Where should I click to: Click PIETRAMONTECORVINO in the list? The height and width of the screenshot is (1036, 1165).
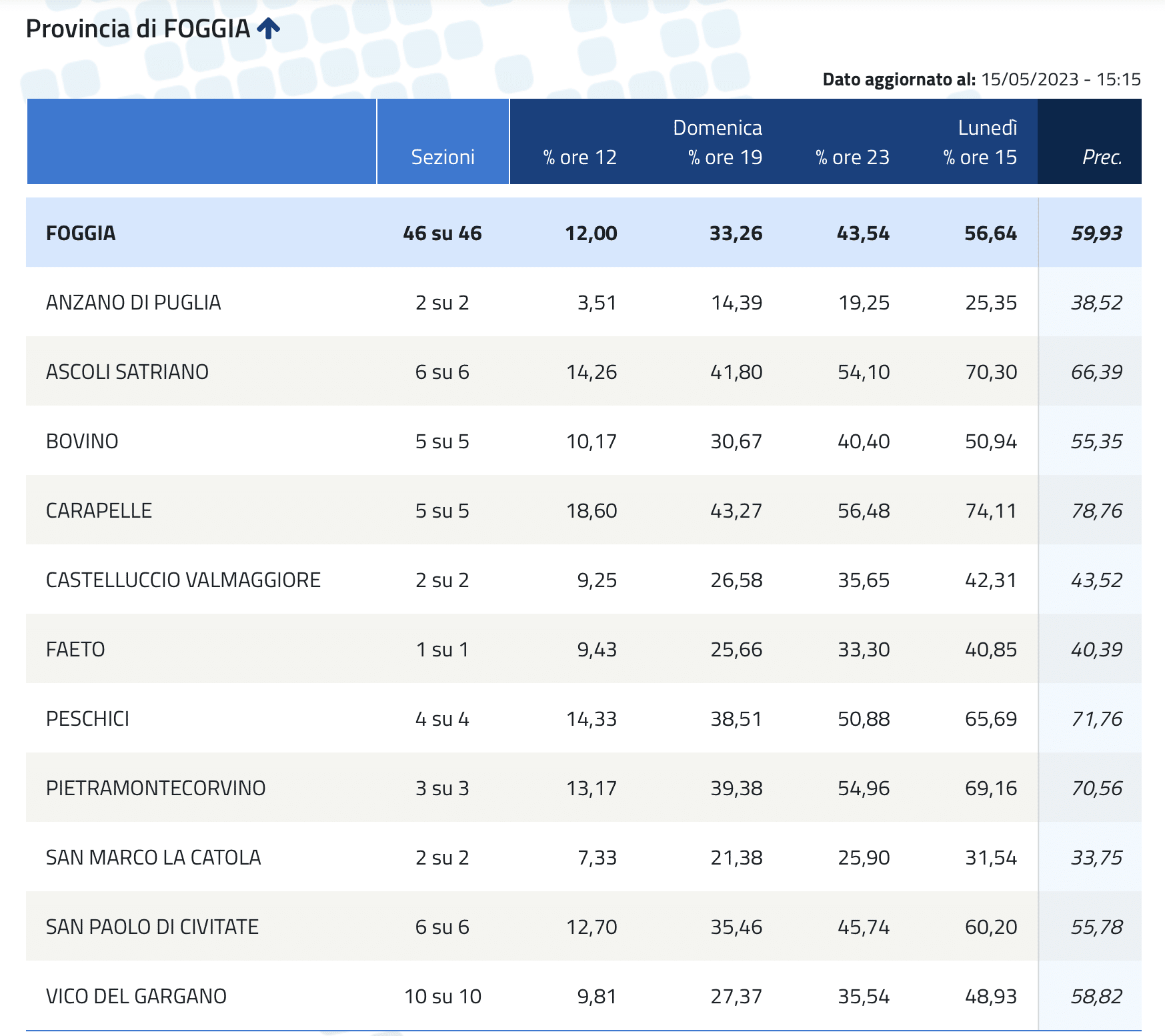click(x=155, y=788)
